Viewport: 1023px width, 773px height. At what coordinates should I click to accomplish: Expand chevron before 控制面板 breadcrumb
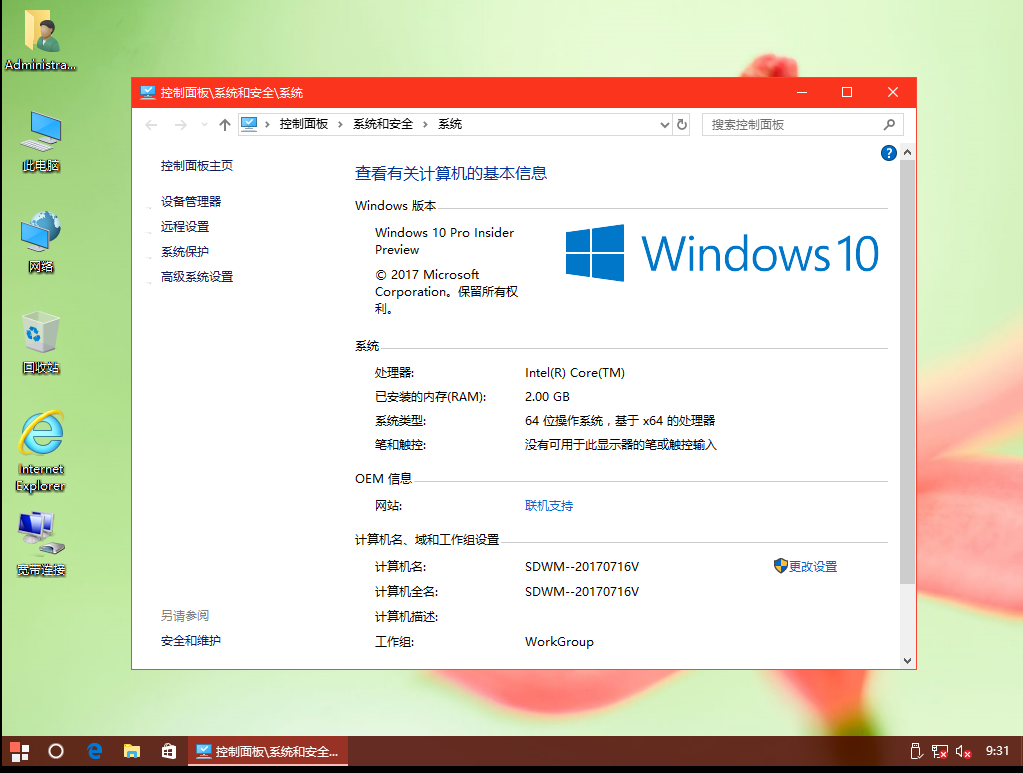(267, 125)
